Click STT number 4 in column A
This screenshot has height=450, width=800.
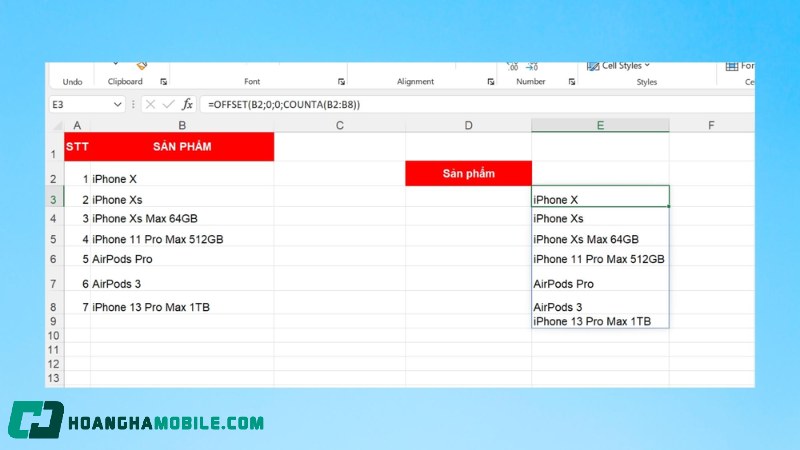77,236
